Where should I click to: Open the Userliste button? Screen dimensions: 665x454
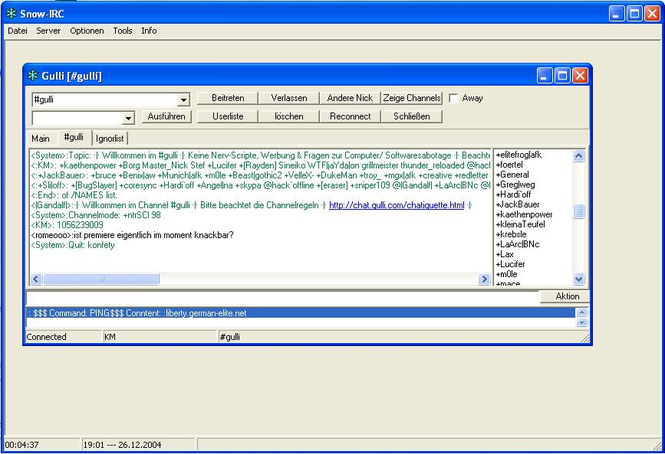[228, 116]
